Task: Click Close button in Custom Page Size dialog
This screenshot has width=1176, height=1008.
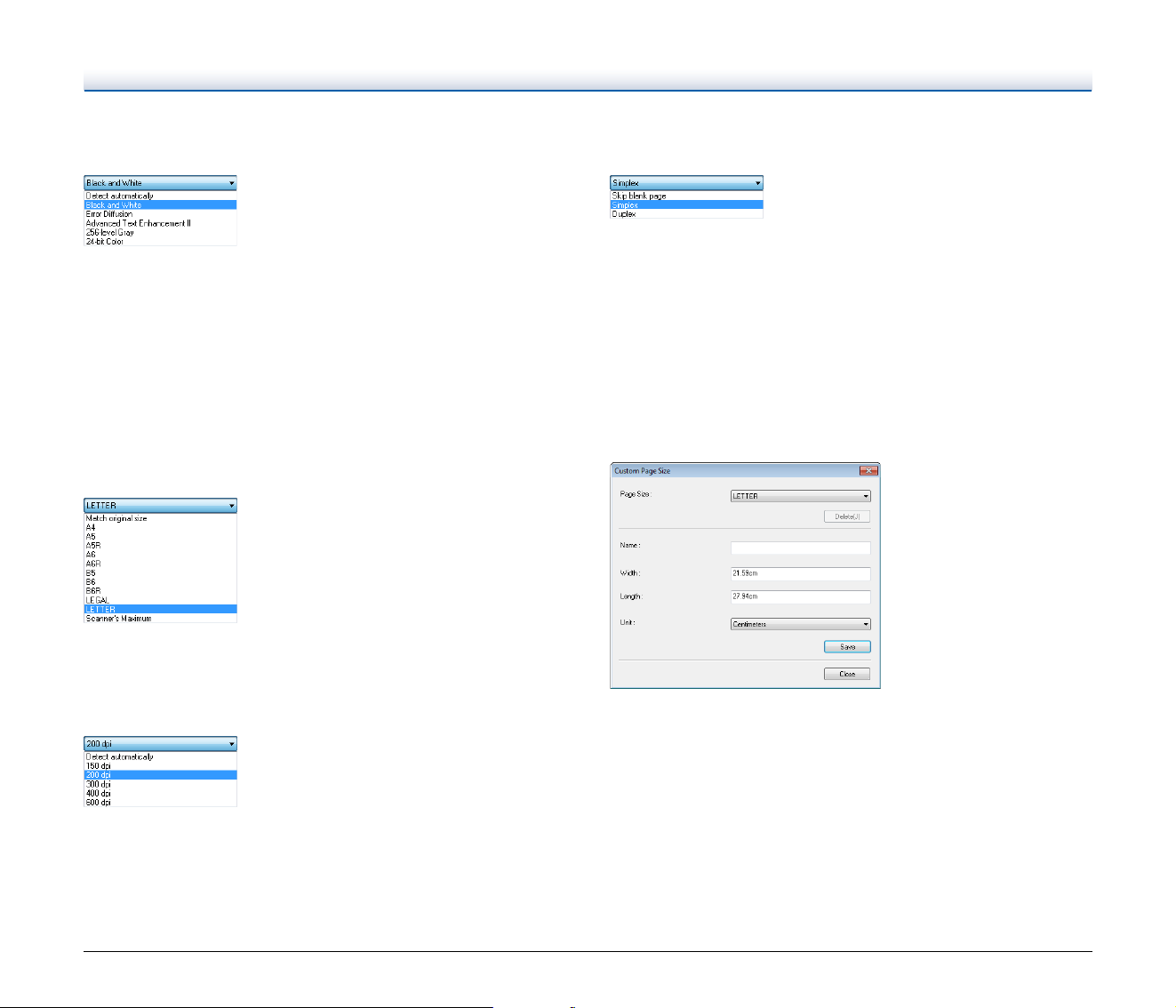Action: point(847,674)
